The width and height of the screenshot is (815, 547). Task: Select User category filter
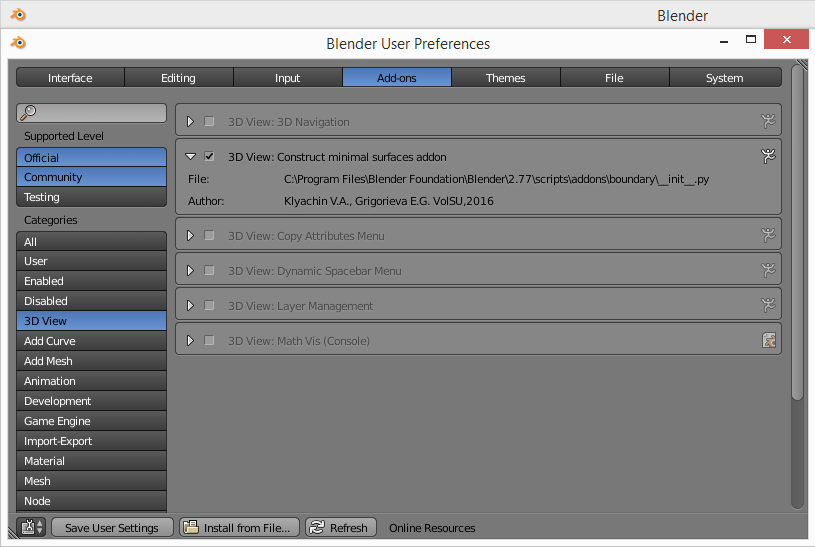point(91,261)
